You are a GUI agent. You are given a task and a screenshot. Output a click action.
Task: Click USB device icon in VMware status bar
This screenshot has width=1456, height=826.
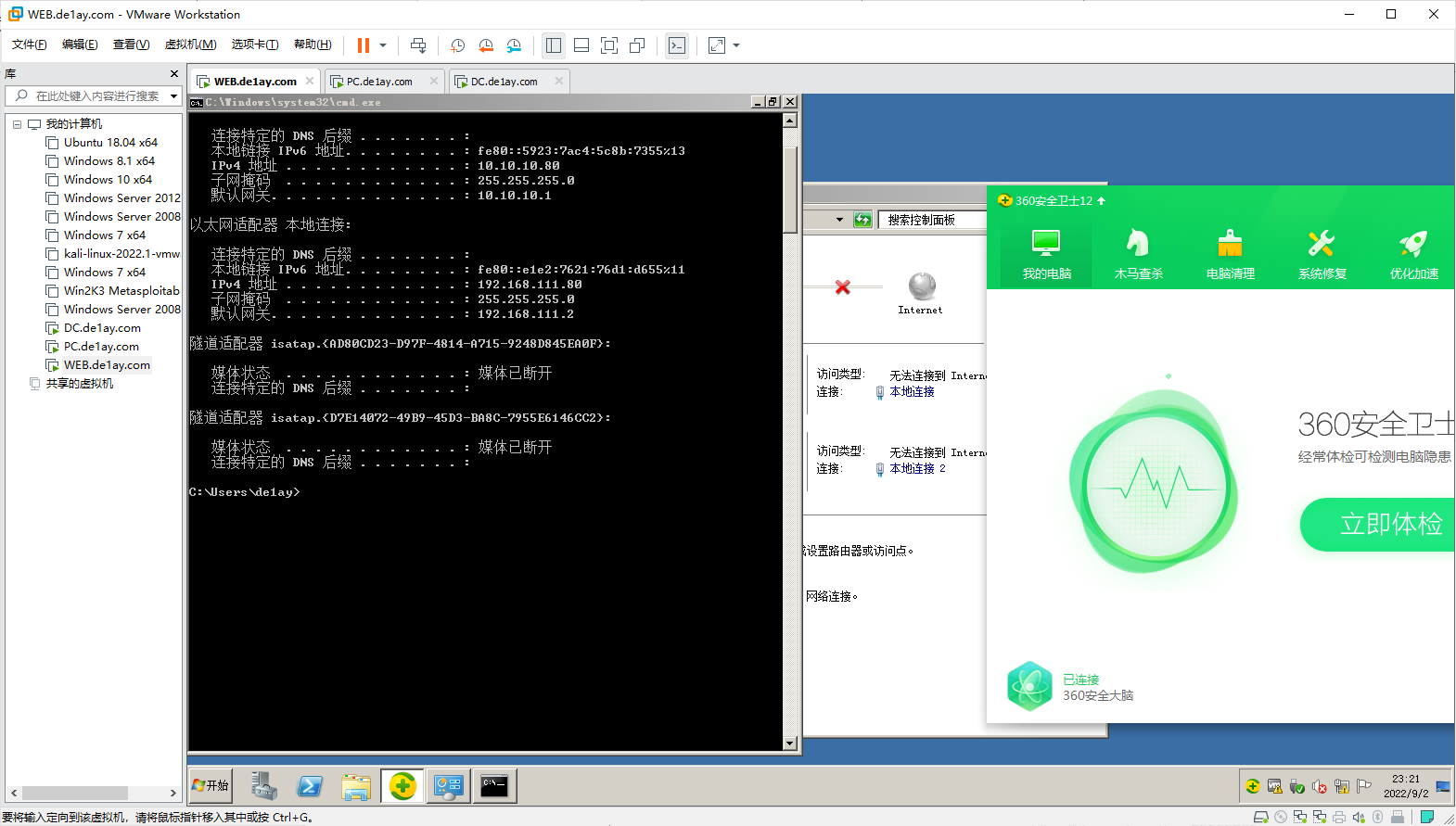(1398, 817)
